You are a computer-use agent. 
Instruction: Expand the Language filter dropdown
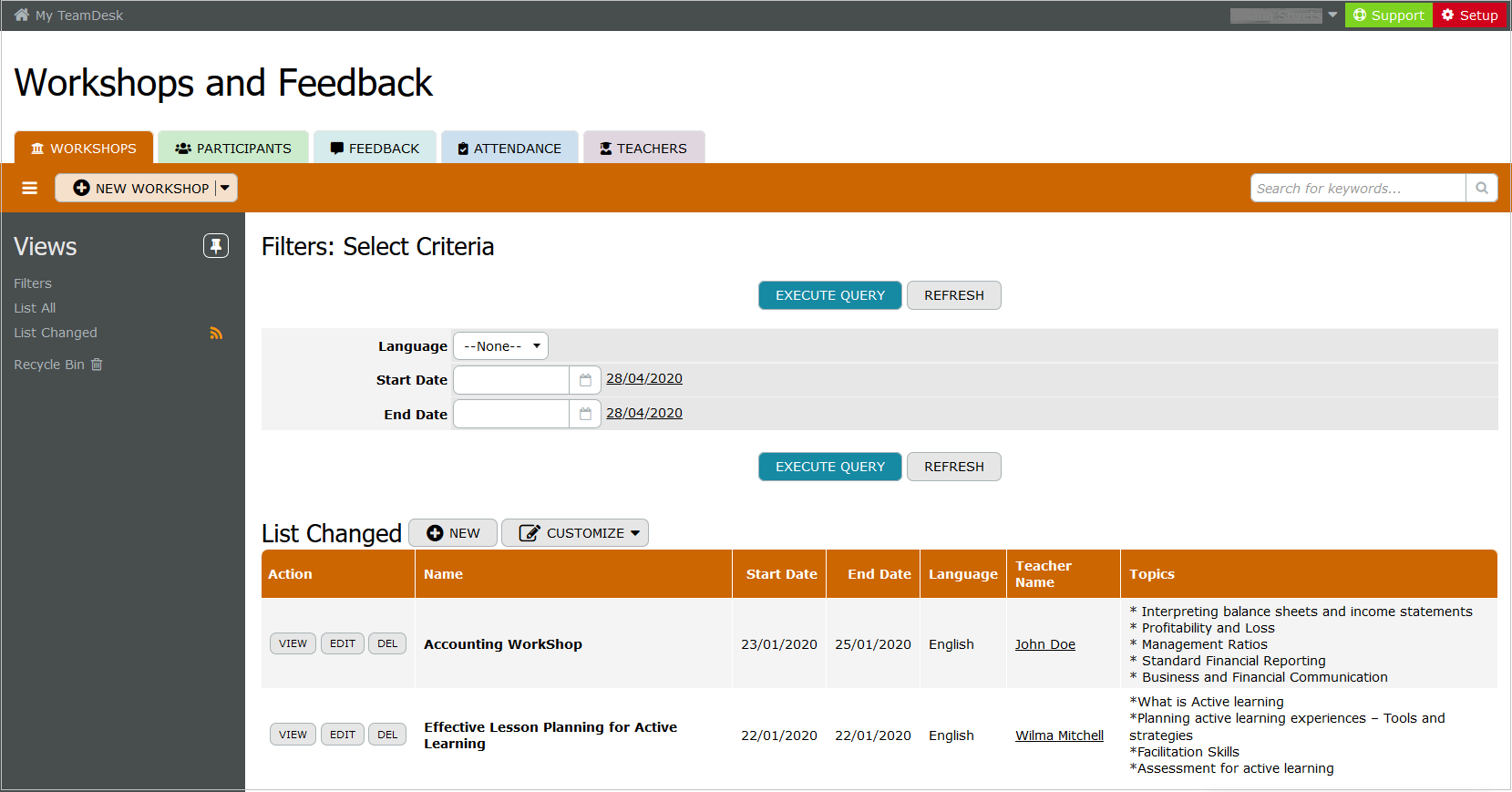500,346
